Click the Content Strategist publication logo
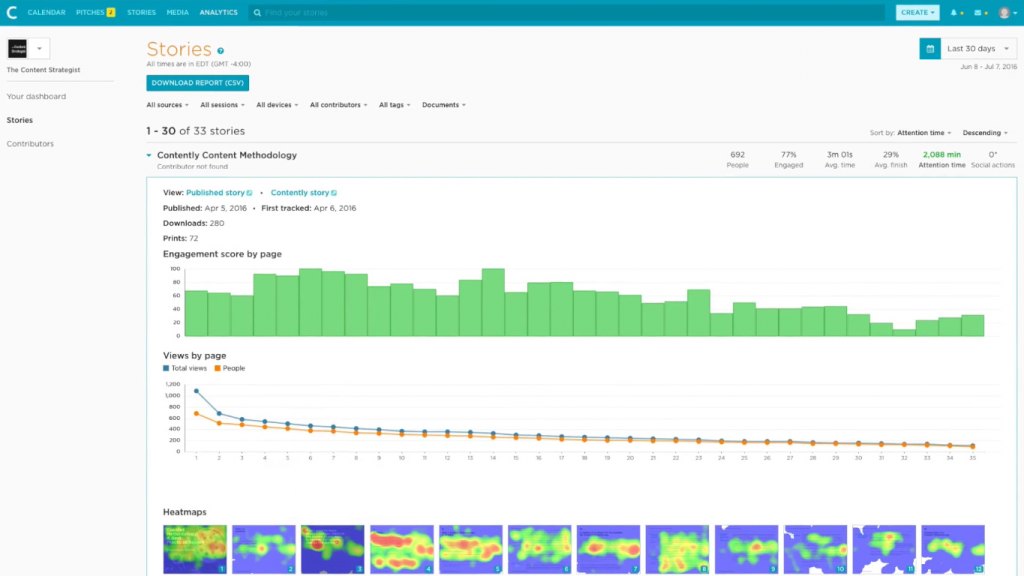The height and width of the screenshot is (576, 1024). (17, 48)
